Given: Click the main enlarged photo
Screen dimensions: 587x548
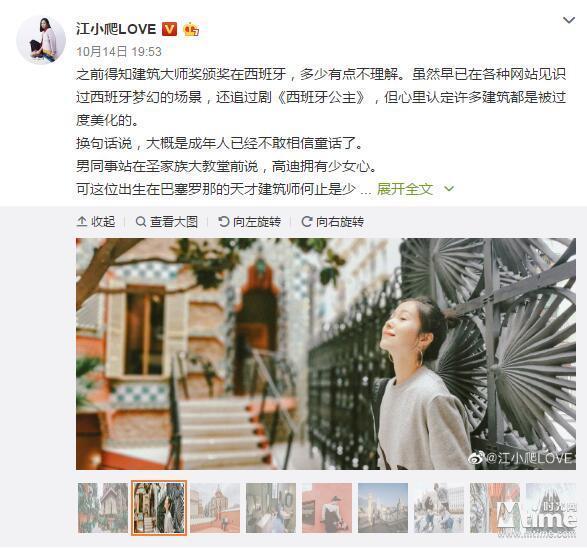Looking at the screenshot, I should 326,354.
